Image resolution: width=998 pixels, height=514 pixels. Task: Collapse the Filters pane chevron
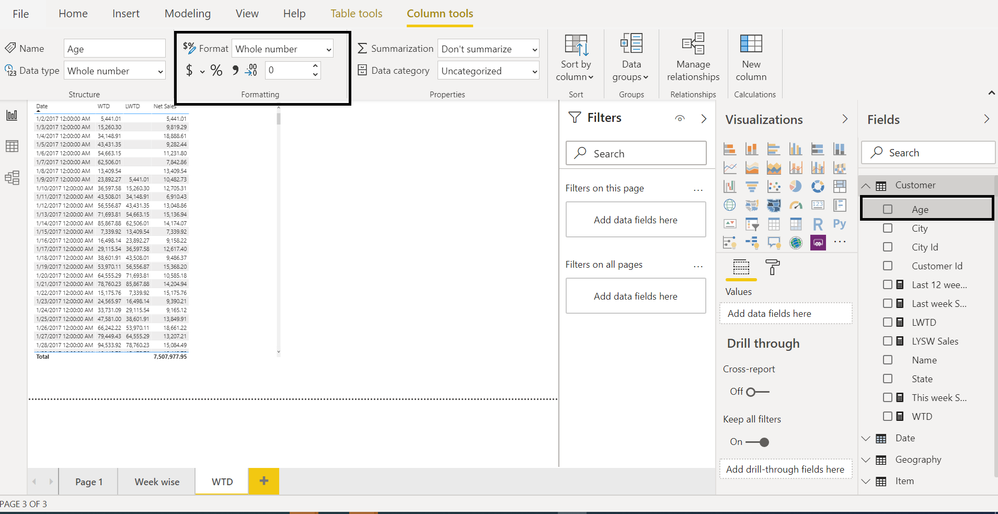[704, 118]
